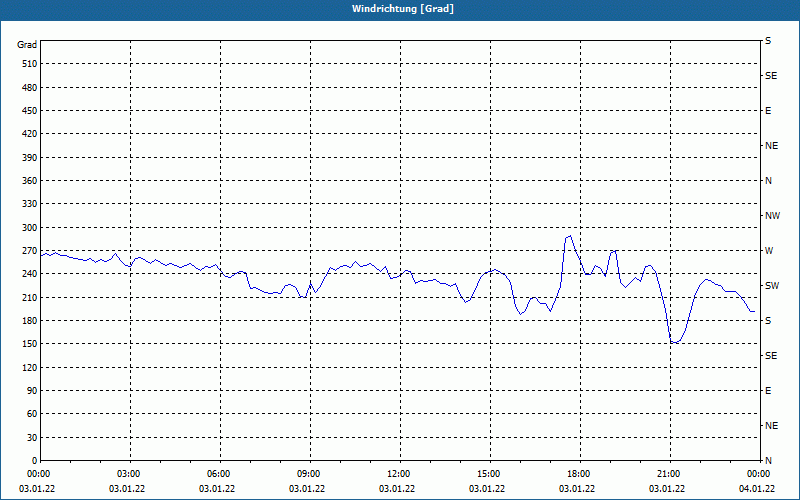Select the 270 degree axis label
Viewport: 800px width, 500px height.
pyautogui.click(x=30, y=251)
